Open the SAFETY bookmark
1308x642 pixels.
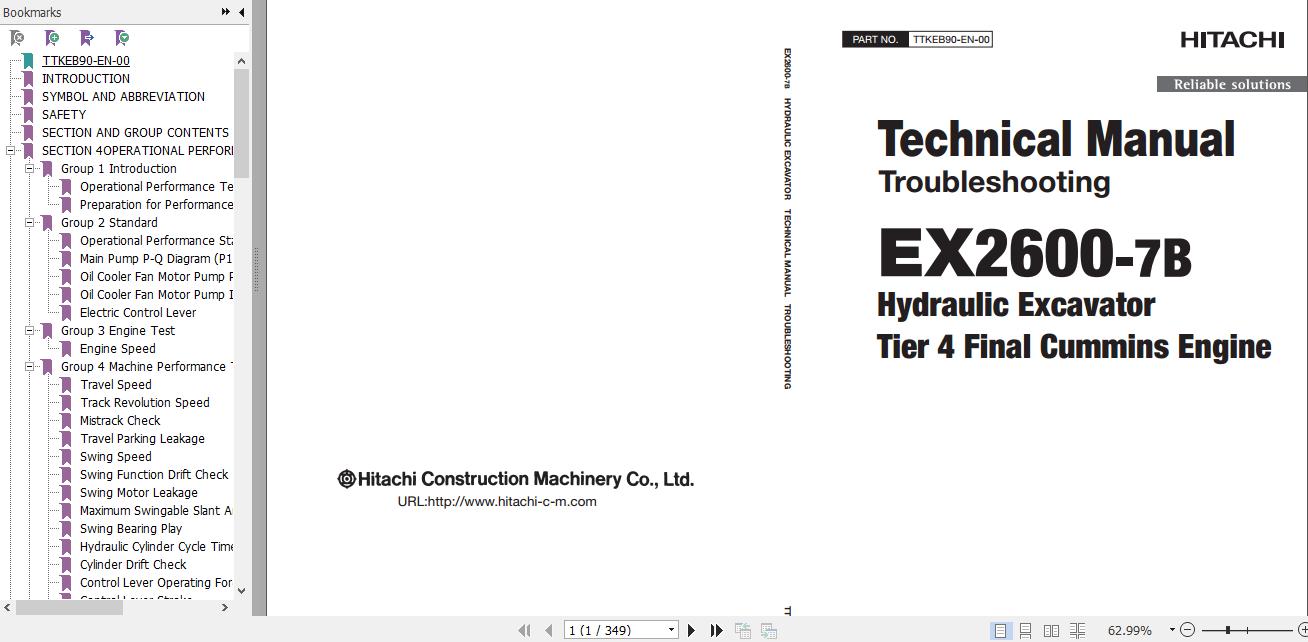tap(63, 114)
